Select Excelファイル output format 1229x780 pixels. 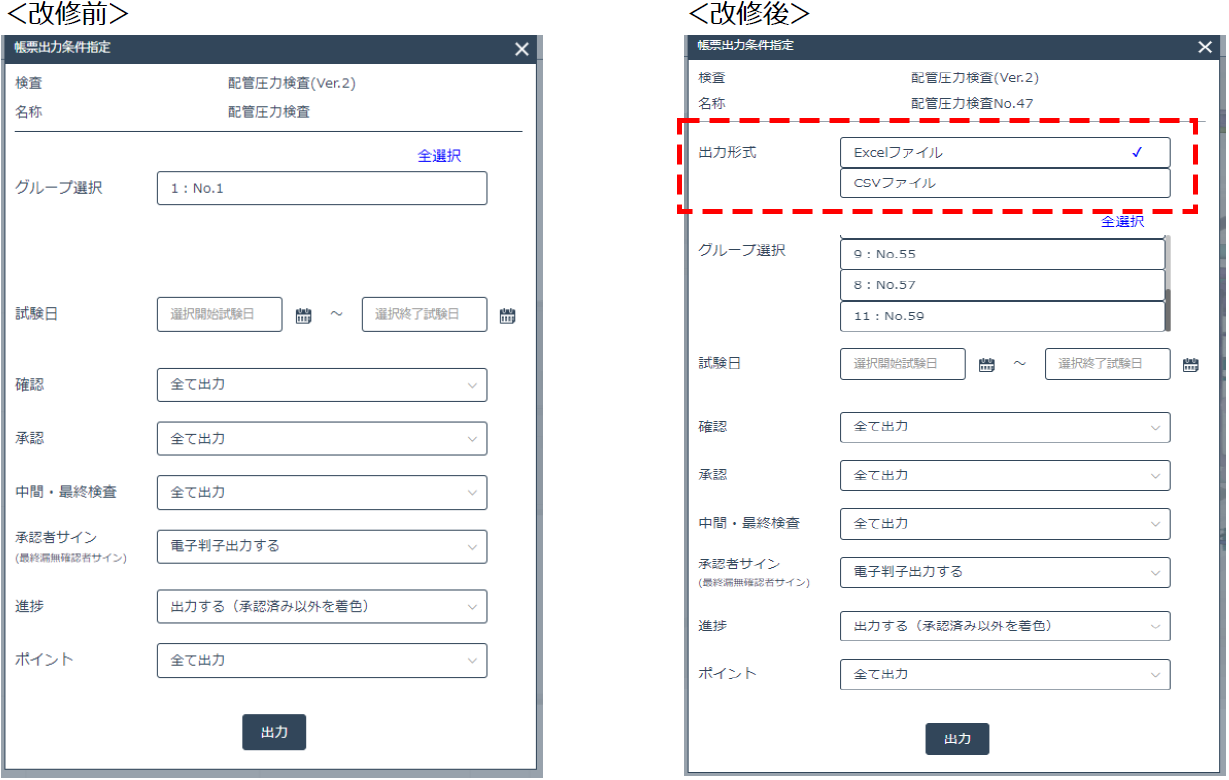[1004, 153]
